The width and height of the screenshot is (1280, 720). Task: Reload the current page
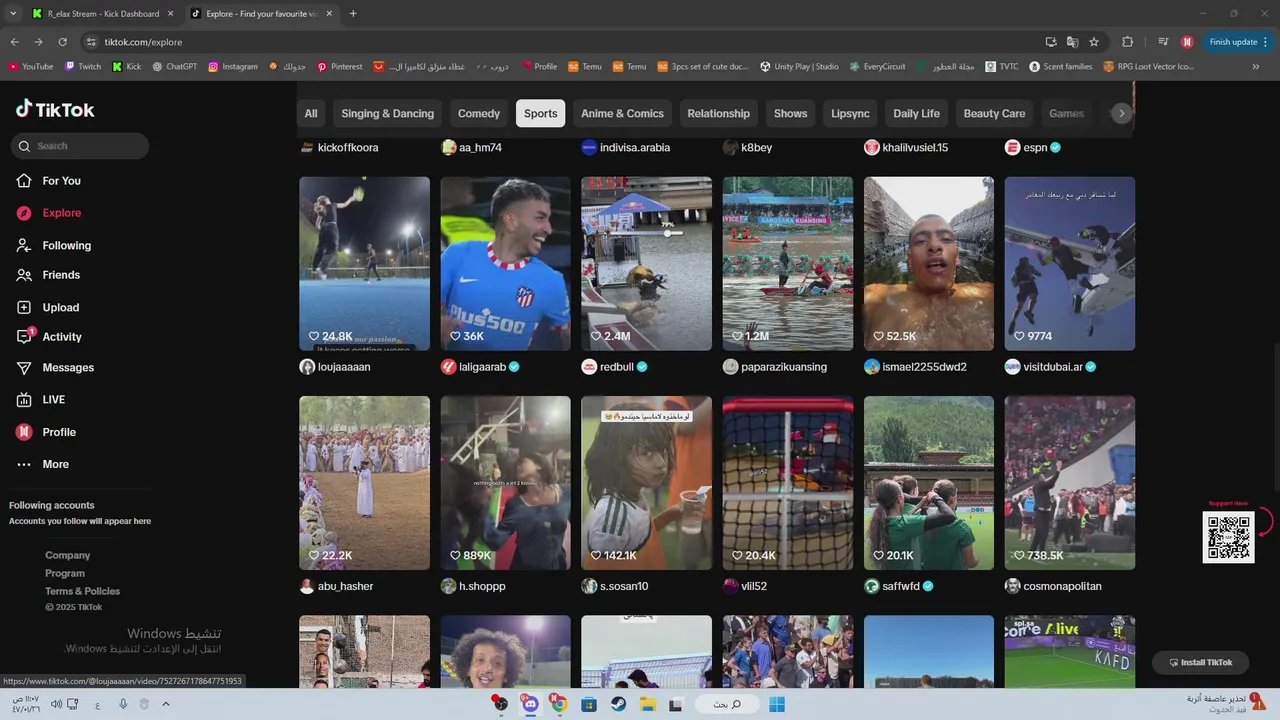click(x=62, y=42)
